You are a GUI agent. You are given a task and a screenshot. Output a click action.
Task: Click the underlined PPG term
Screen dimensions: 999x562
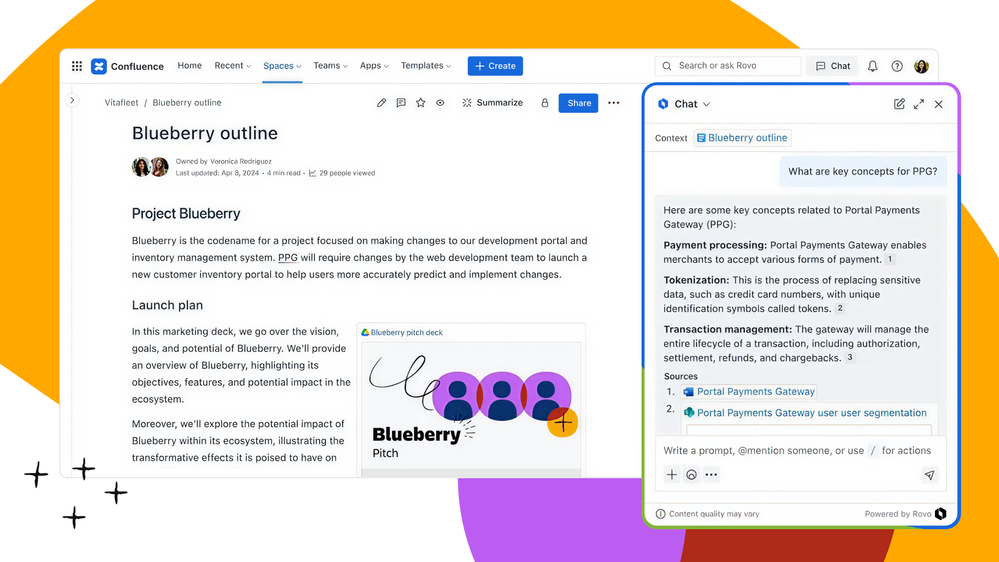(288, 257)
